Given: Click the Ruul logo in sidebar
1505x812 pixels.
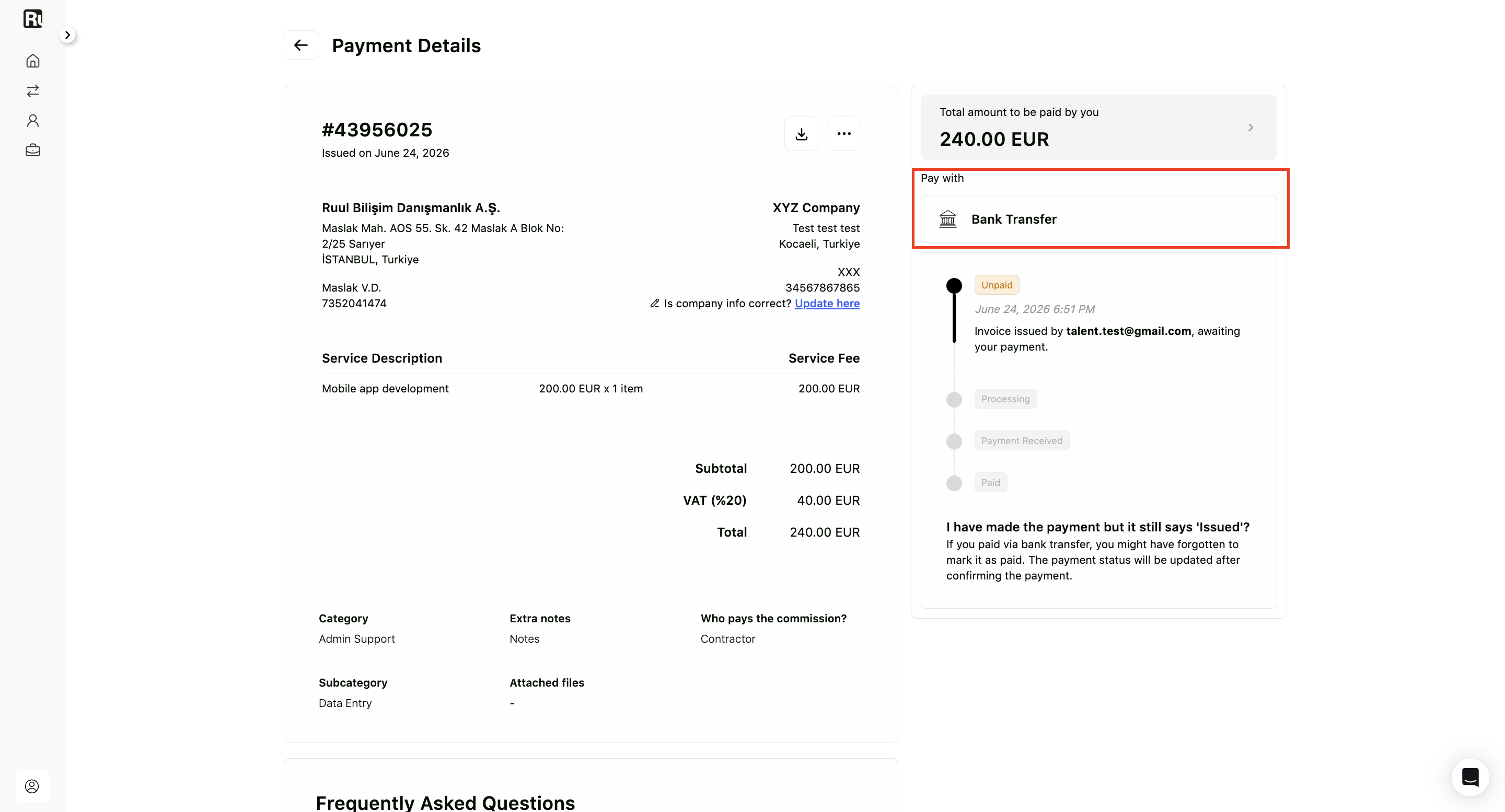Looking at the screenshot, I should tap(33, 19).
